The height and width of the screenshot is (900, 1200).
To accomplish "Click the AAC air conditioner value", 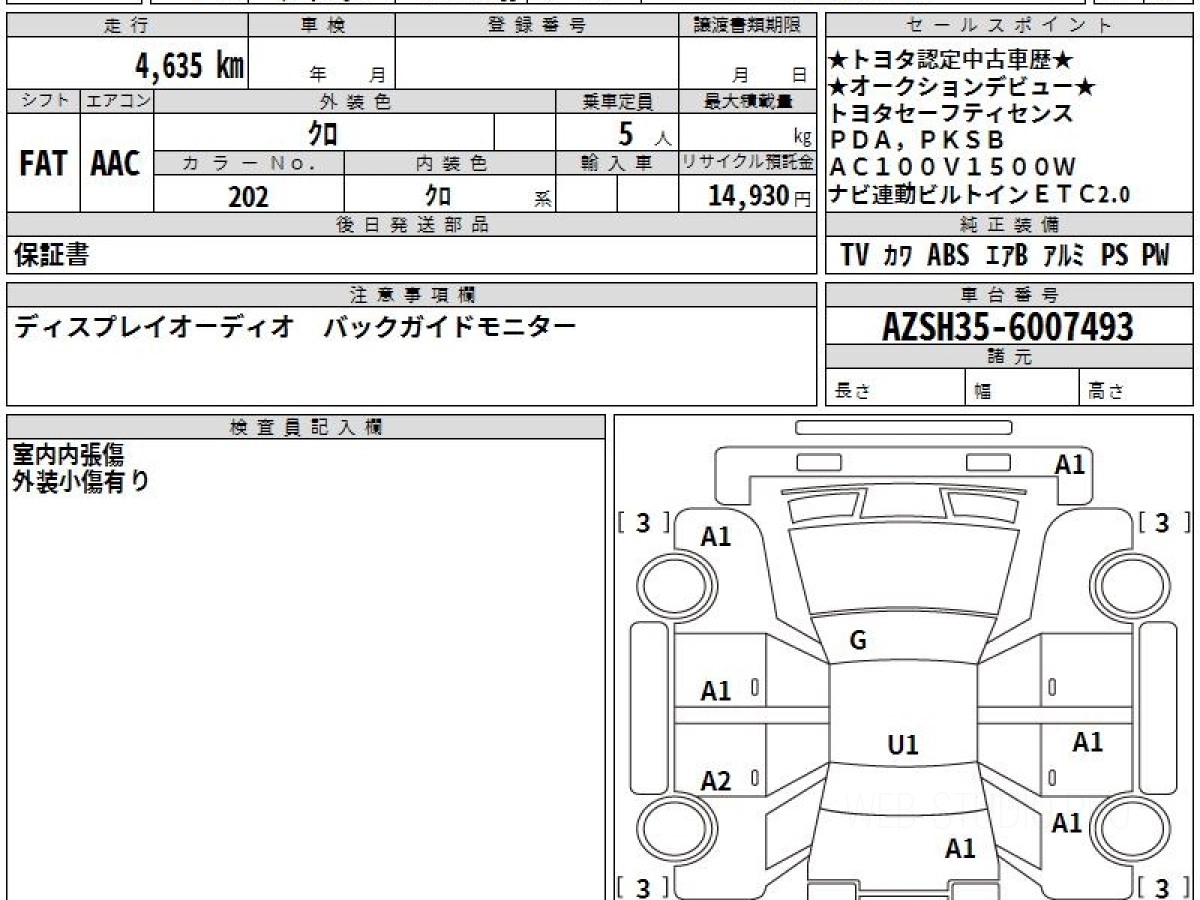I will [116, 164].
